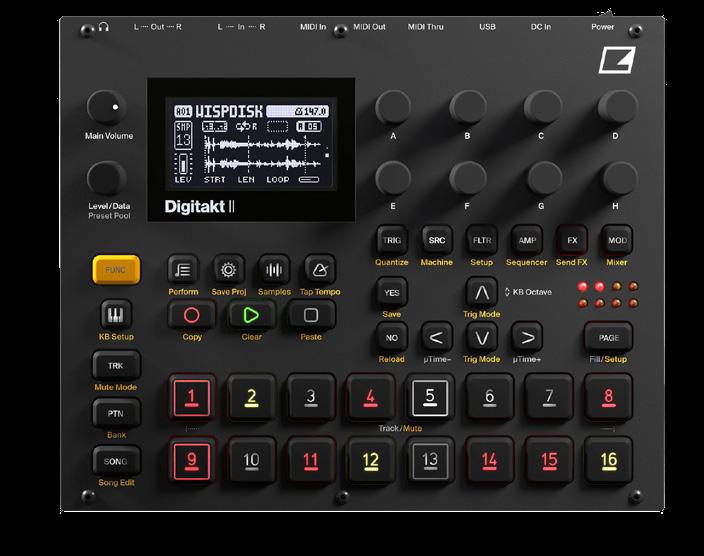Start playback with the green play button
This screenshot has height=556, width=704.
pos(251,315)
